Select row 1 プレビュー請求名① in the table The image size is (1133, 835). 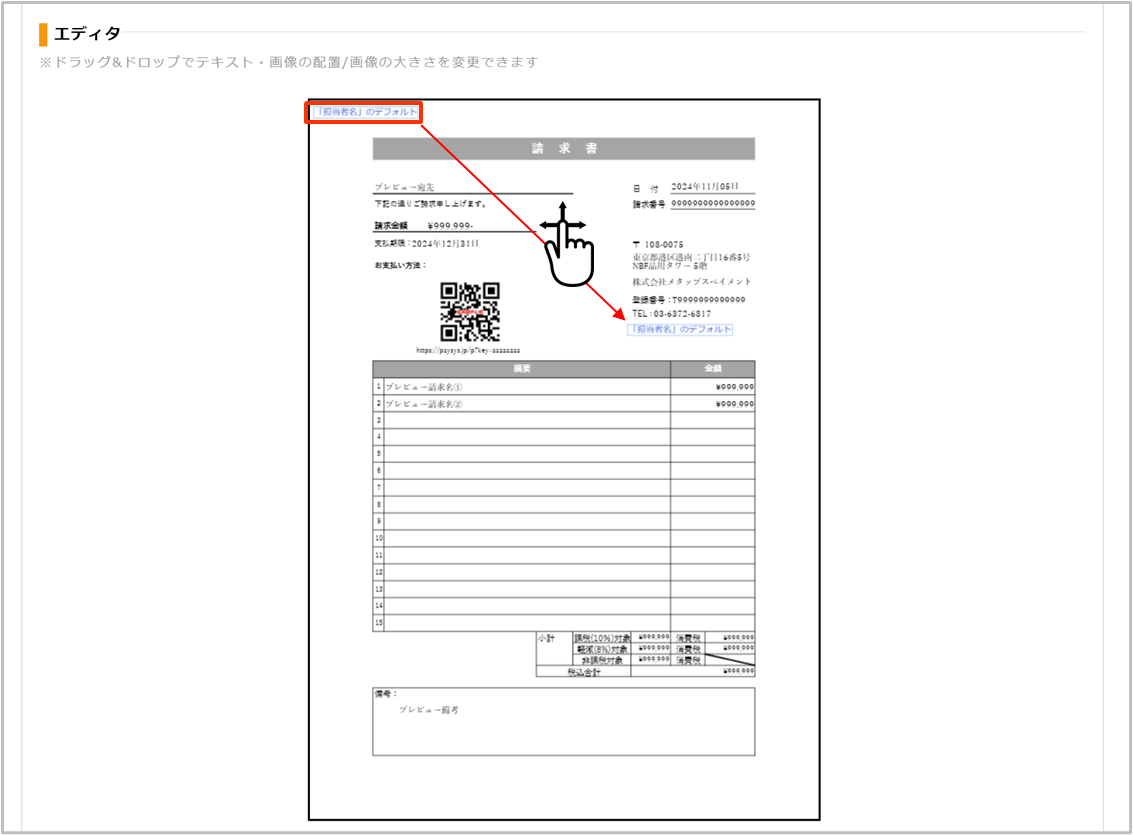[x=424, y=387]
